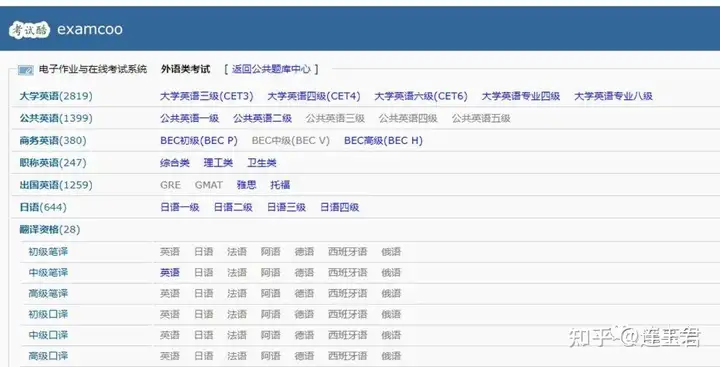Open 翻译资格(28) category
Viewport: 720px width, 367px height.
[x=50, y=229]
